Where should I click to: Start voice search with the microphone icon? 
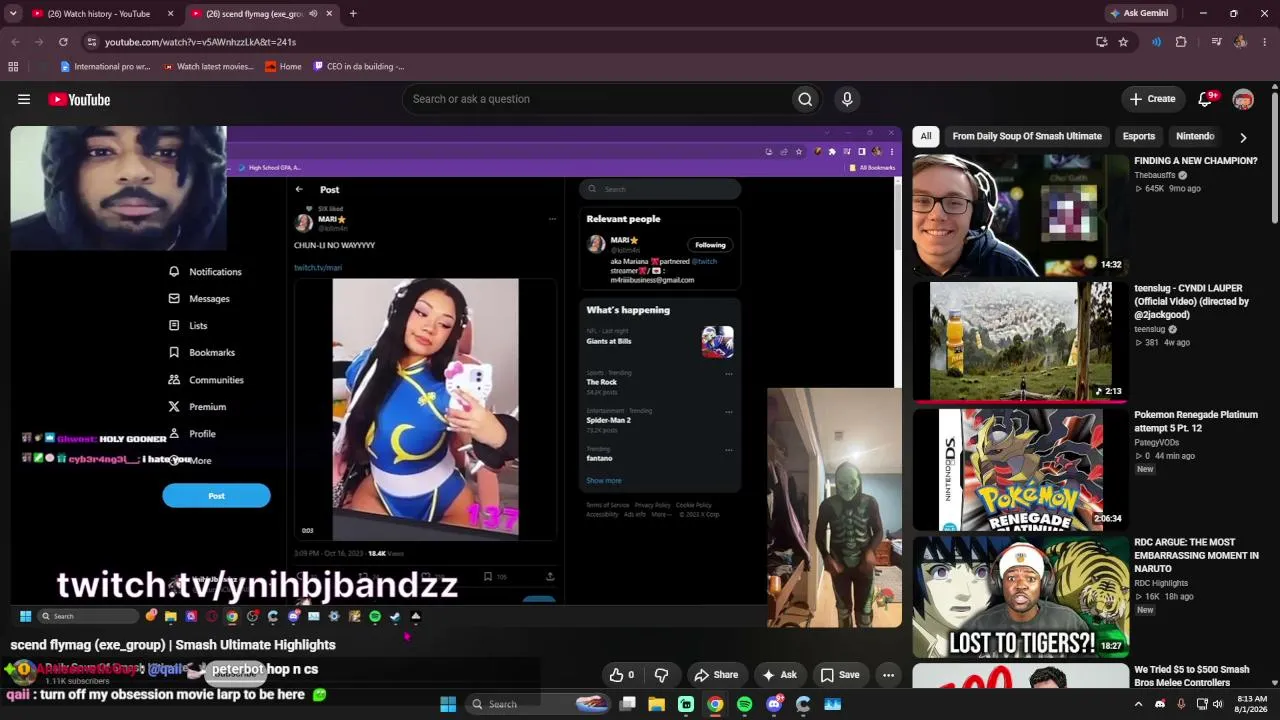[x=847, y=99]
